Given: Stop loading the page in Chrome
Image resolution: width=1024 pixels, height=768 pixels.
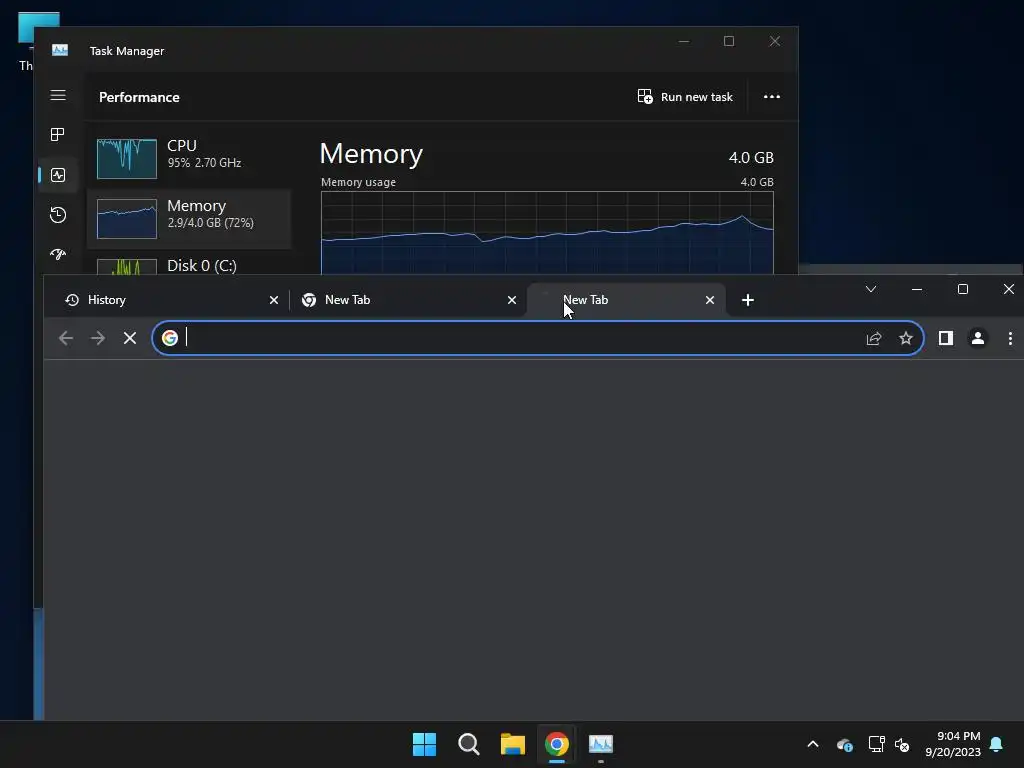Looking at the screenshot, I should coord(130,338).
